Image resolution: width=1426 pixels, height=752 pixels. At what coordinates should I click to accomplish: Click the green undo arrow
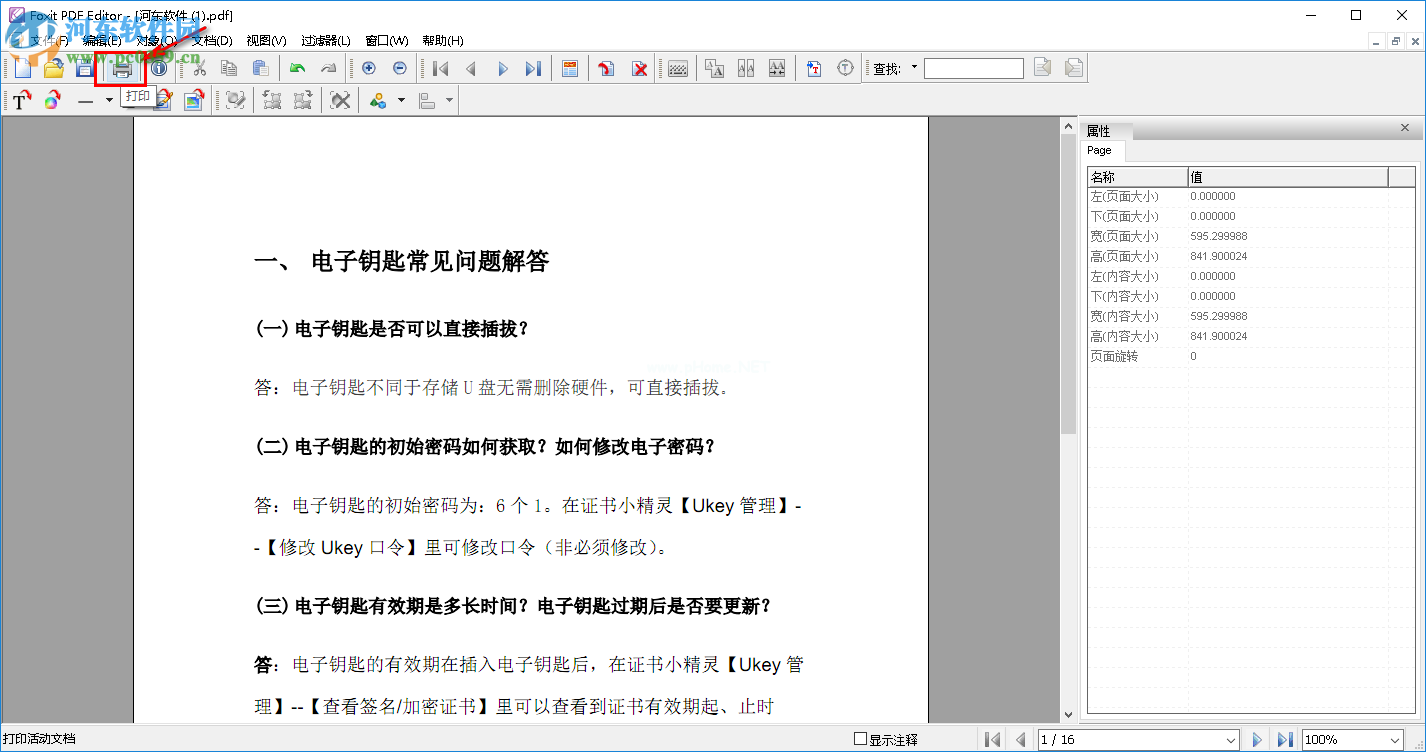coord(297,68)
